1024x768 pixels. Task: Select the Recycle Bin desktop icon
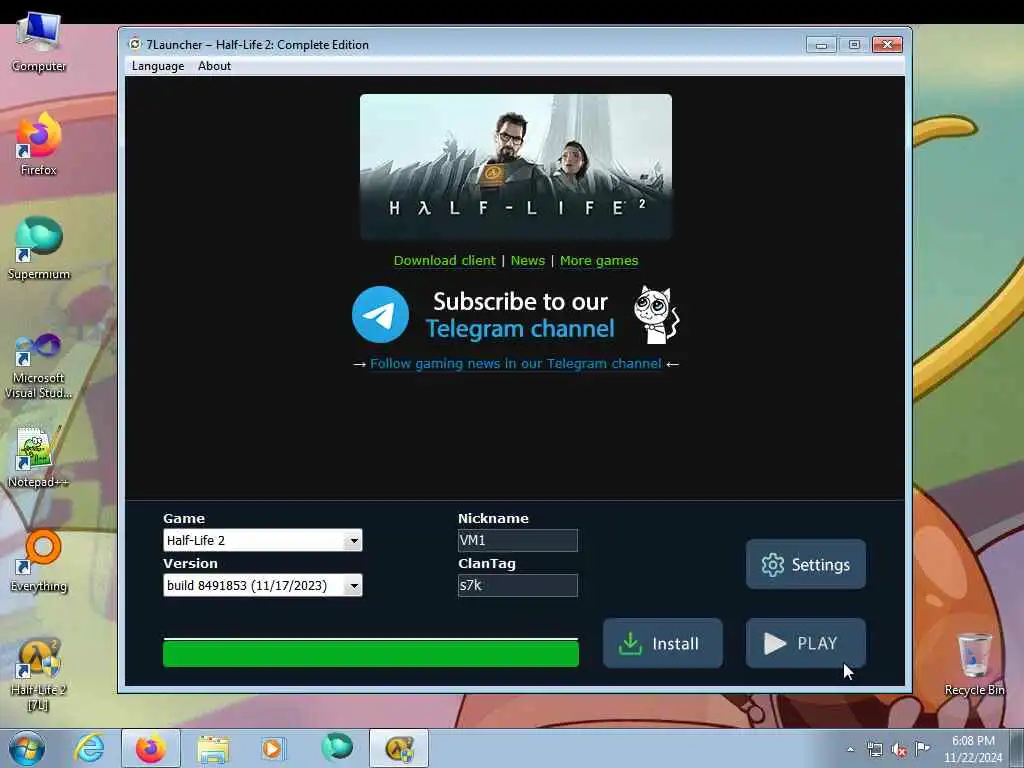974,664
